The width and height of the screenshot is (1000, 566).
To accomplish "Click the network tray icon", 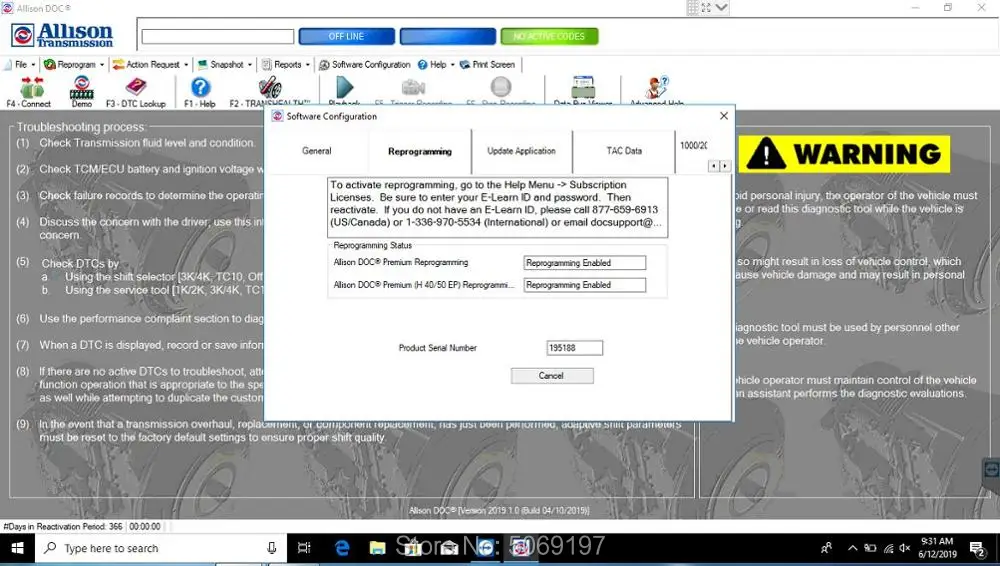I will coord(888,548).
